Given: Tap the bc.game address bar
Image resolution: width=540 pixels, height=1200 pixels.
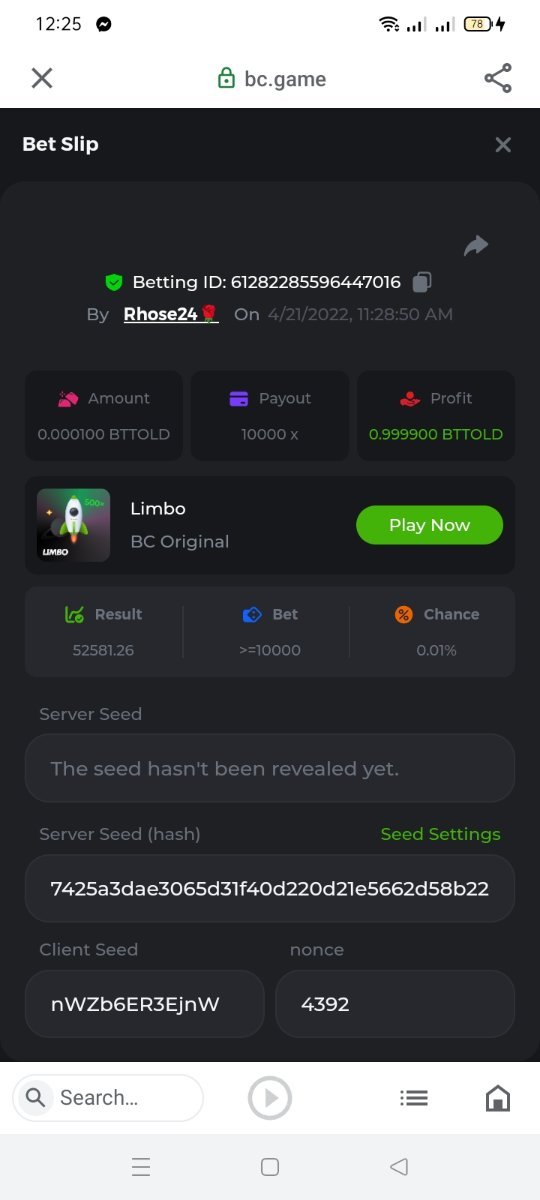Looking at the screenshot, I should click(272, 79).
